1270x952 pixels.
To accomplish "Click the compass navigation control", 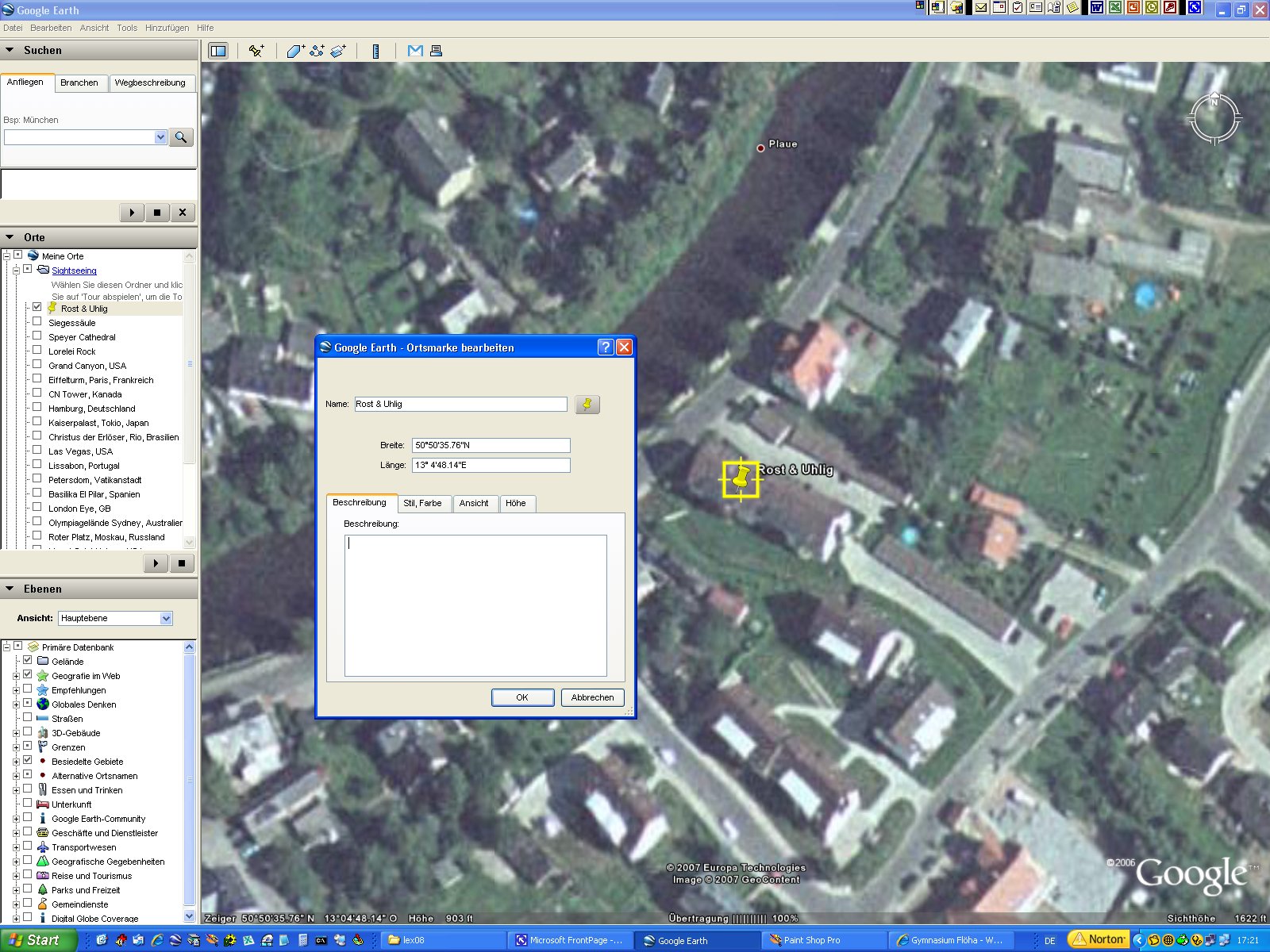I will coord(1214,119).
